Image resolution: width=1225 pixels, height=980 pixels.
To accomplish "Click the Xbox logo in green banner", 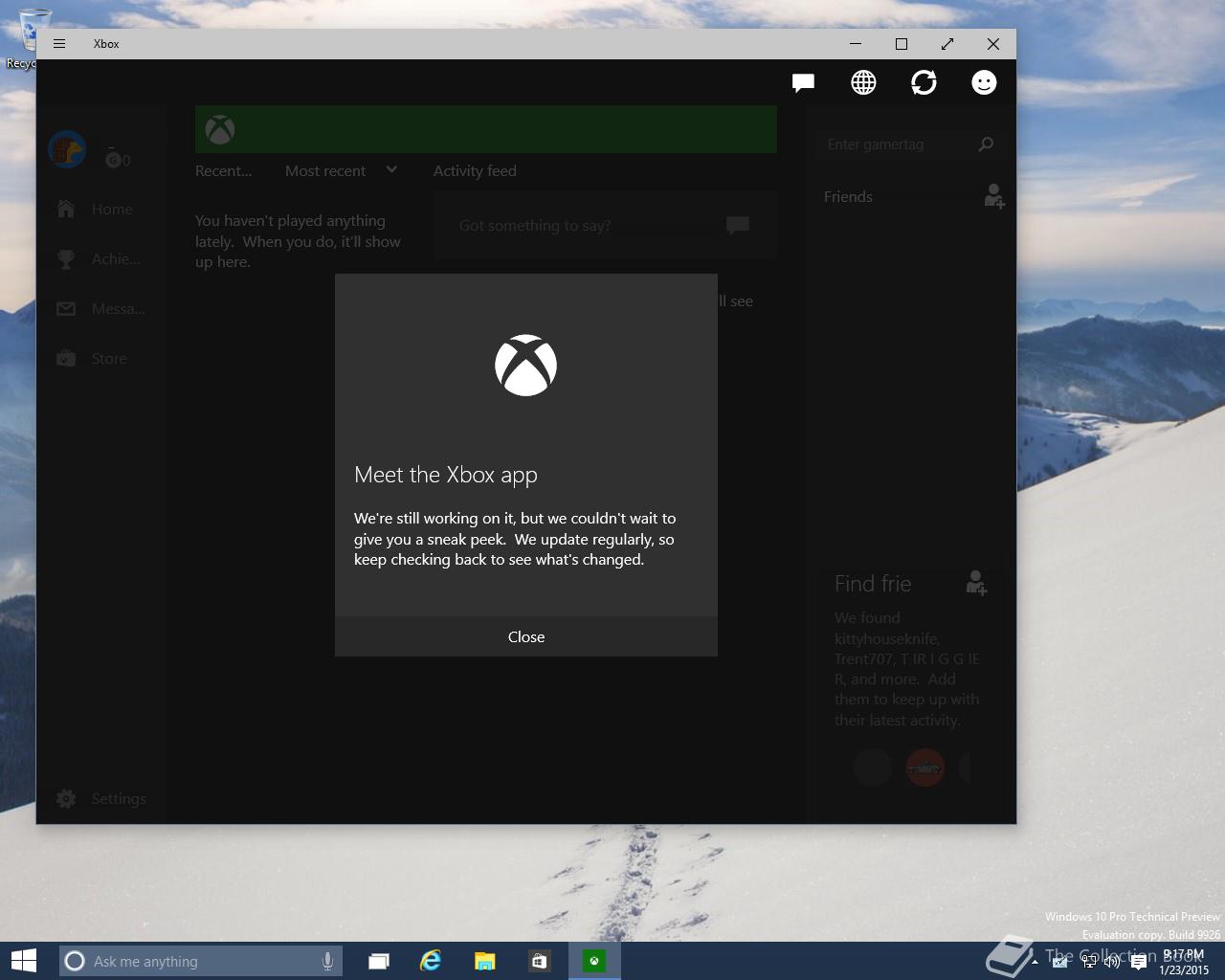I will coord(220,129).
